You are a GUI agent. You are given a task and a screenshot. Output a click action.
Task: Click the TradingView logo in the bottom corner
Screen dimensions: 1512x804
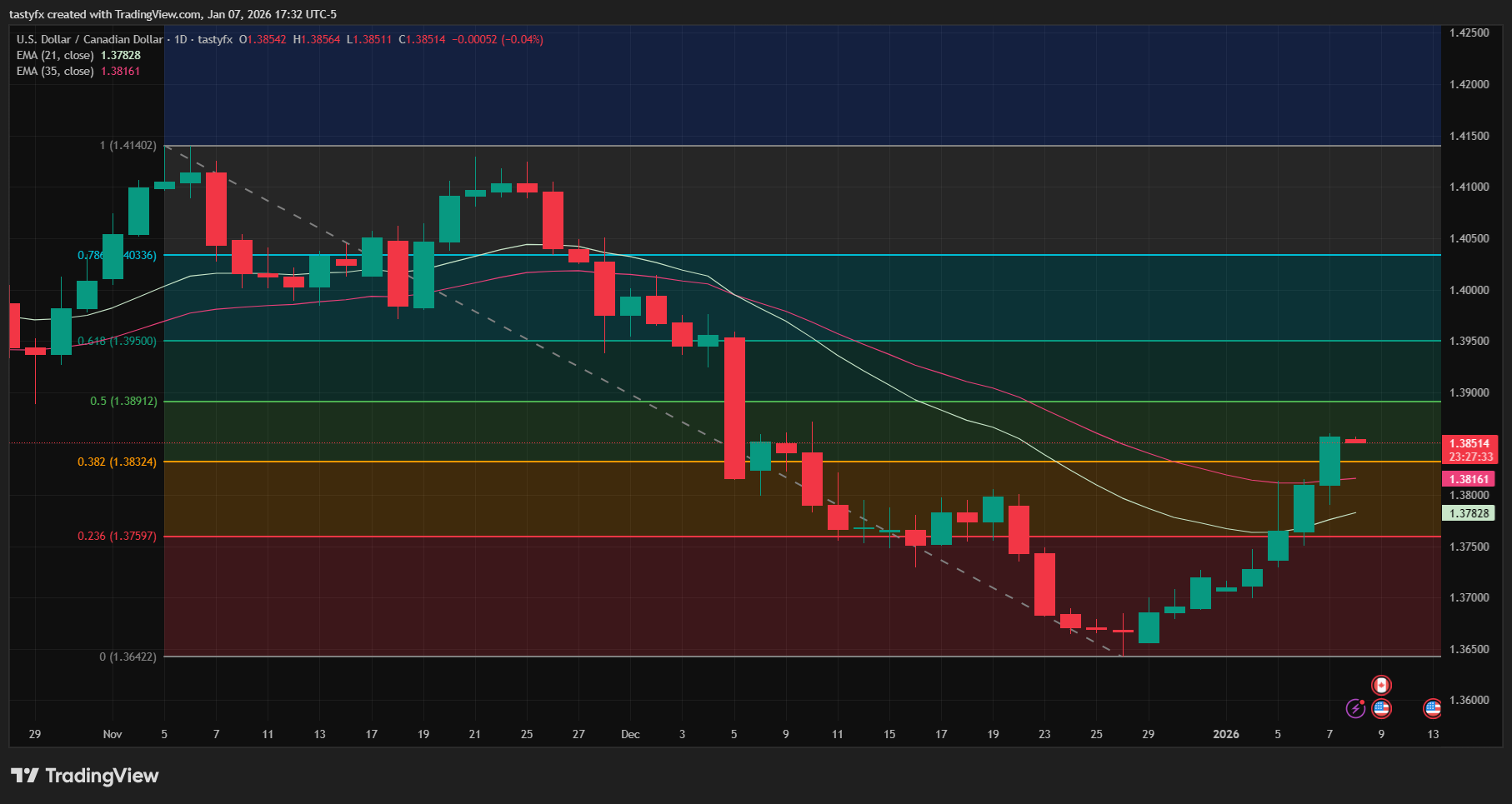pos(83,776)
